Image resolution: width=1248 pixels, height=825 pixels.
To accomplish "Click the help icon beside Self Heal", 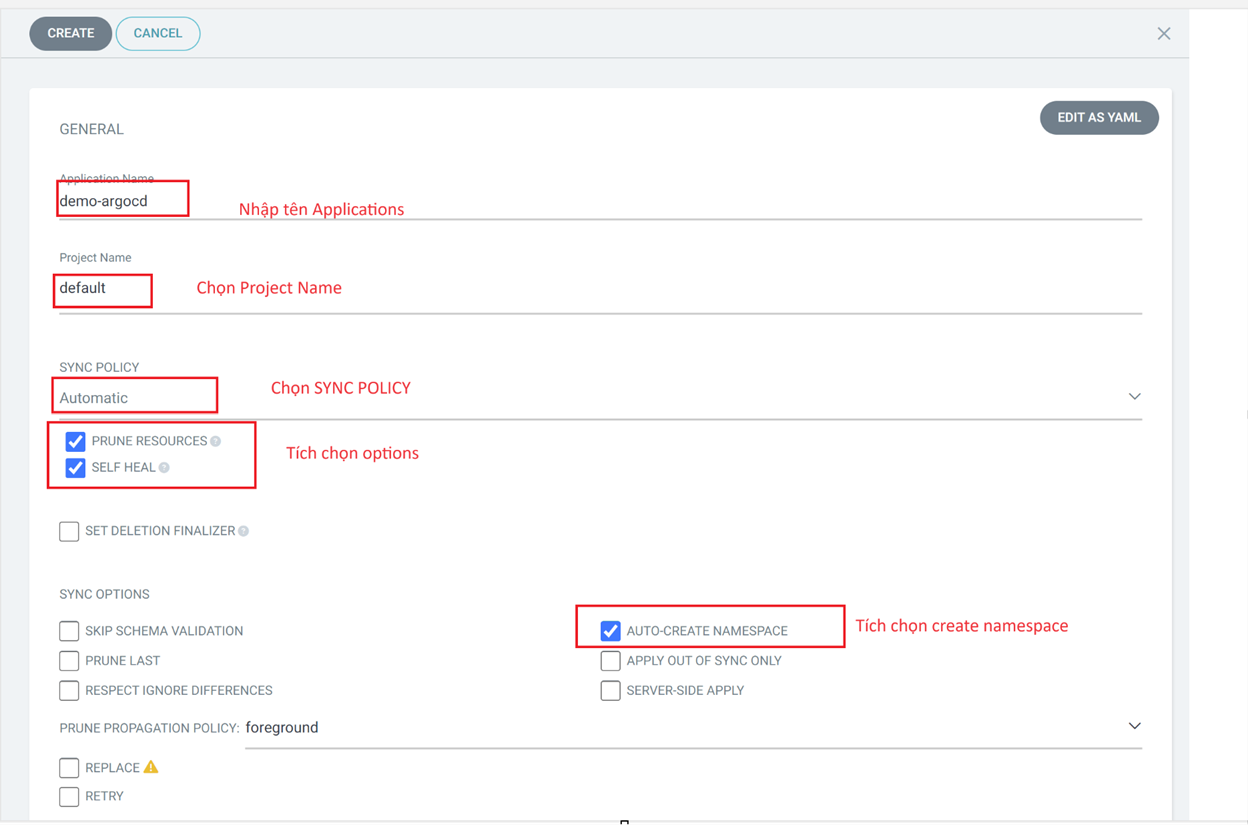I will pos(164,468).
